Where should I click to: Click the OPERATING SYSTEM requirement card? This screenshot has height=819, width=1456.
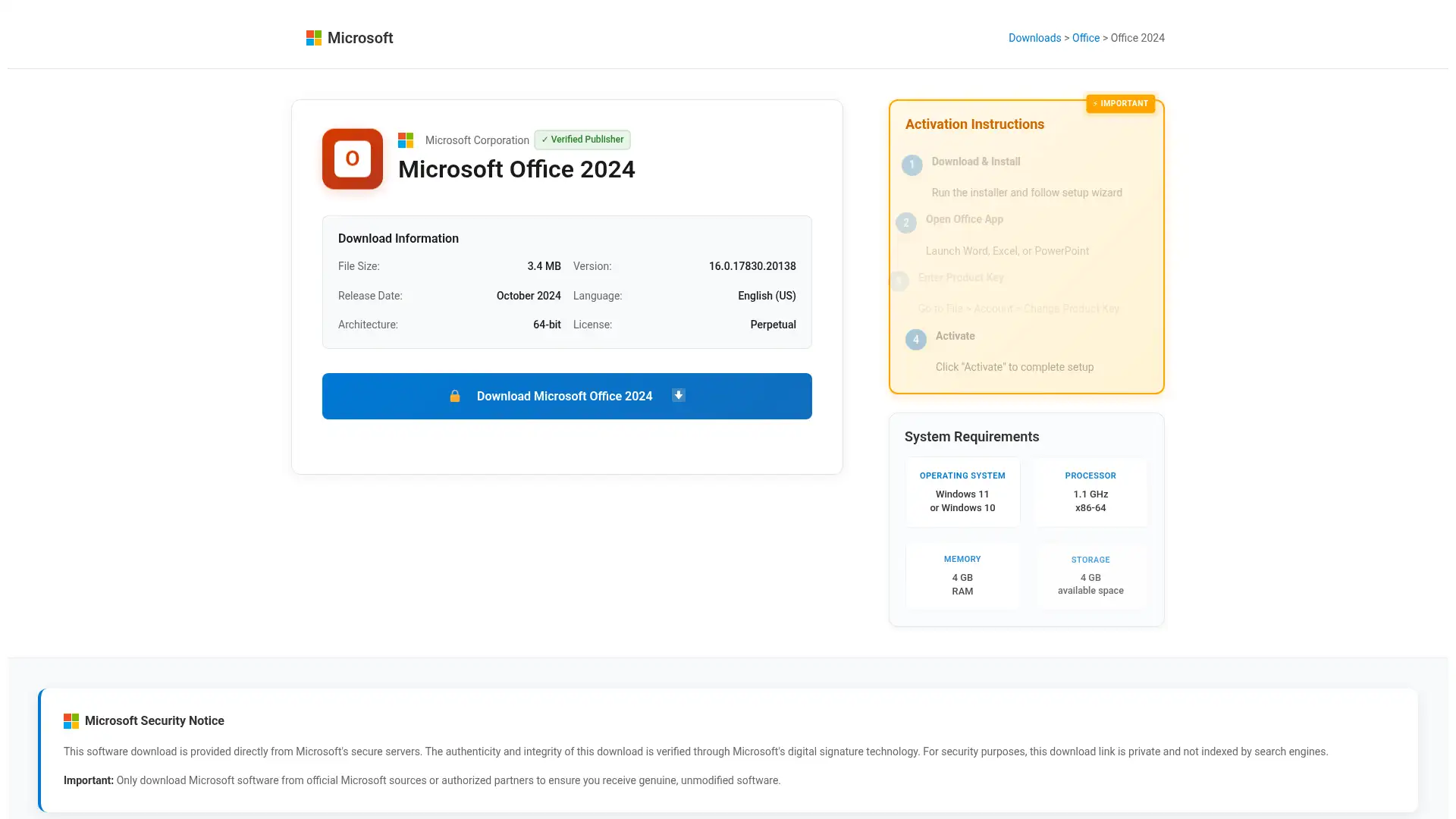pos(962,491)
